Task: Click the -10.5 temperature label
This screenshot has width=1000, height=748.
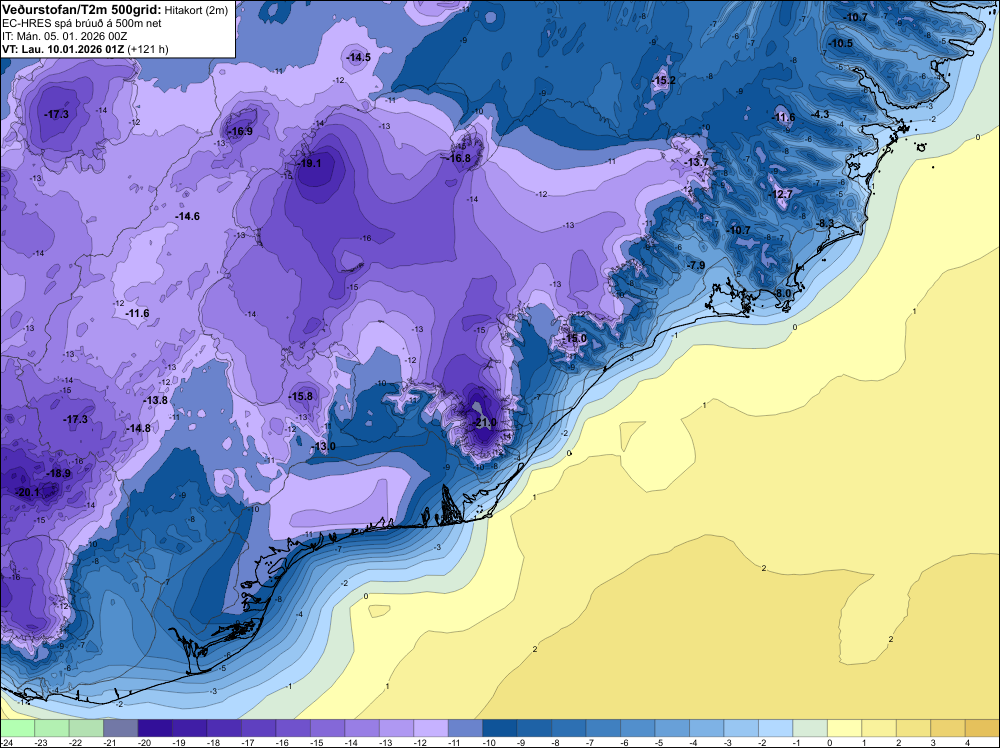Action: (x=841, y=43)
